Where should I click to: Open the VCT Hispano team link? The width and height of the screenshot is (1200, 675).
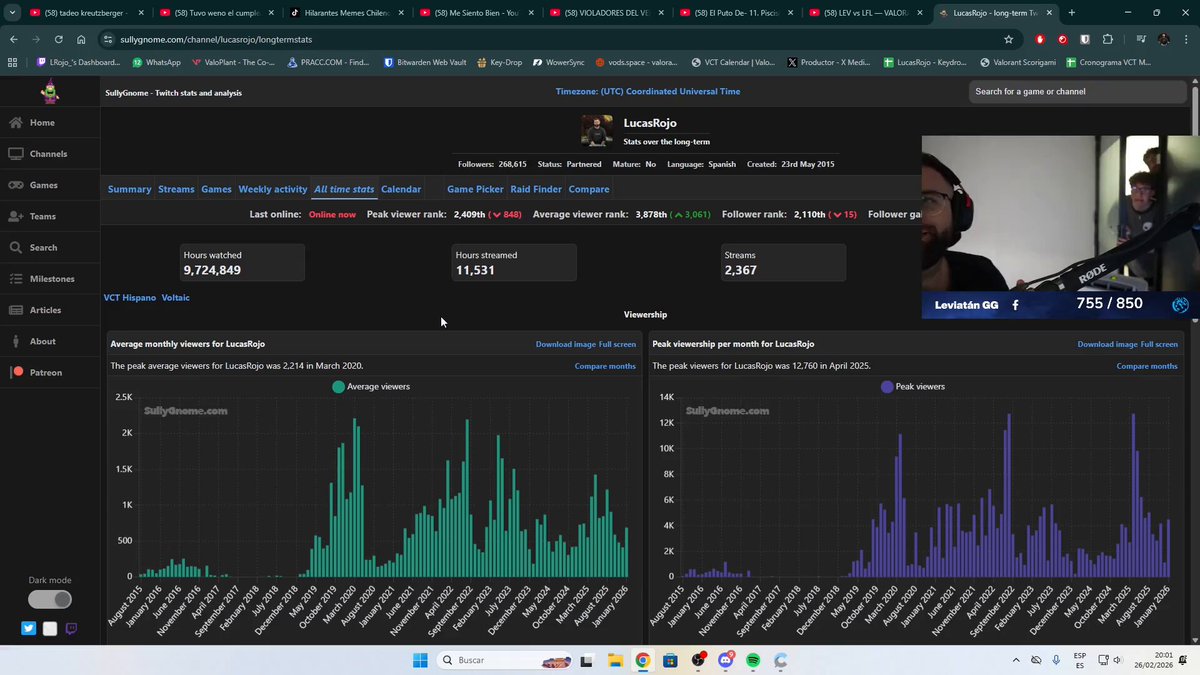point(130,297)
